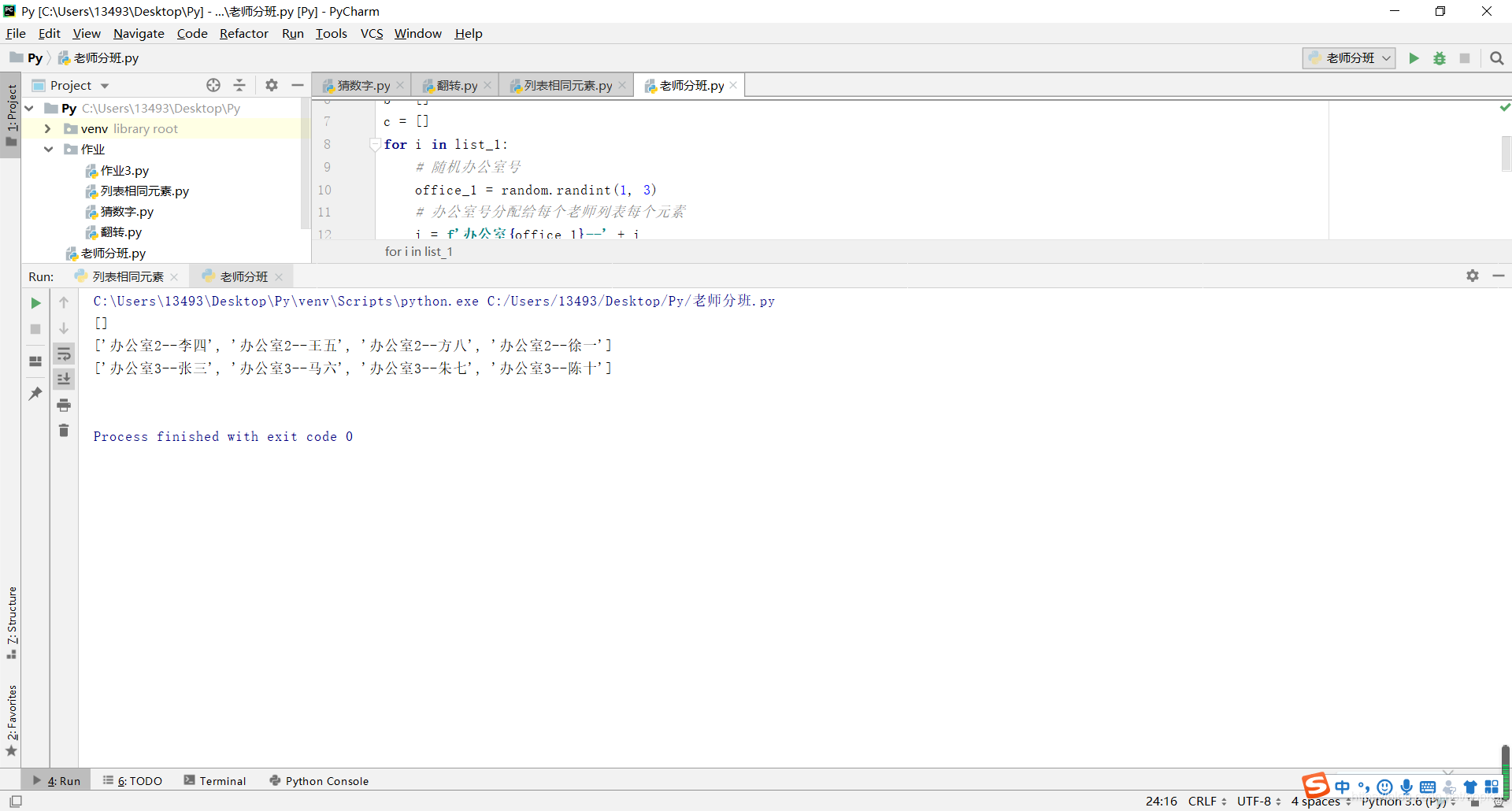Toggle scroll to end in Run output
The height and width of the screenshot is (811, 1512).
(64, 380)
